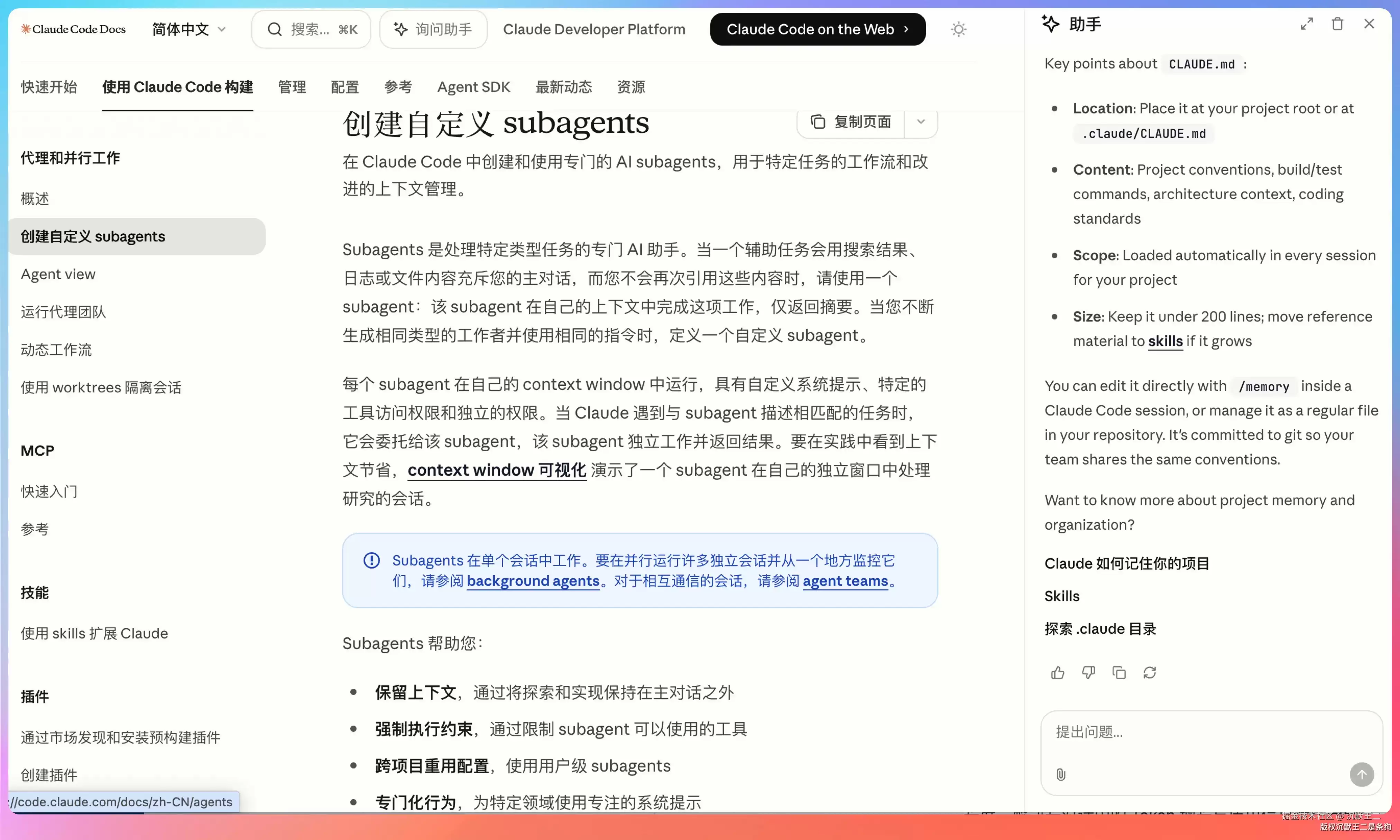Click the 技能 section heading
This screenshot has height=840, width=1400.
coord(35,592)
